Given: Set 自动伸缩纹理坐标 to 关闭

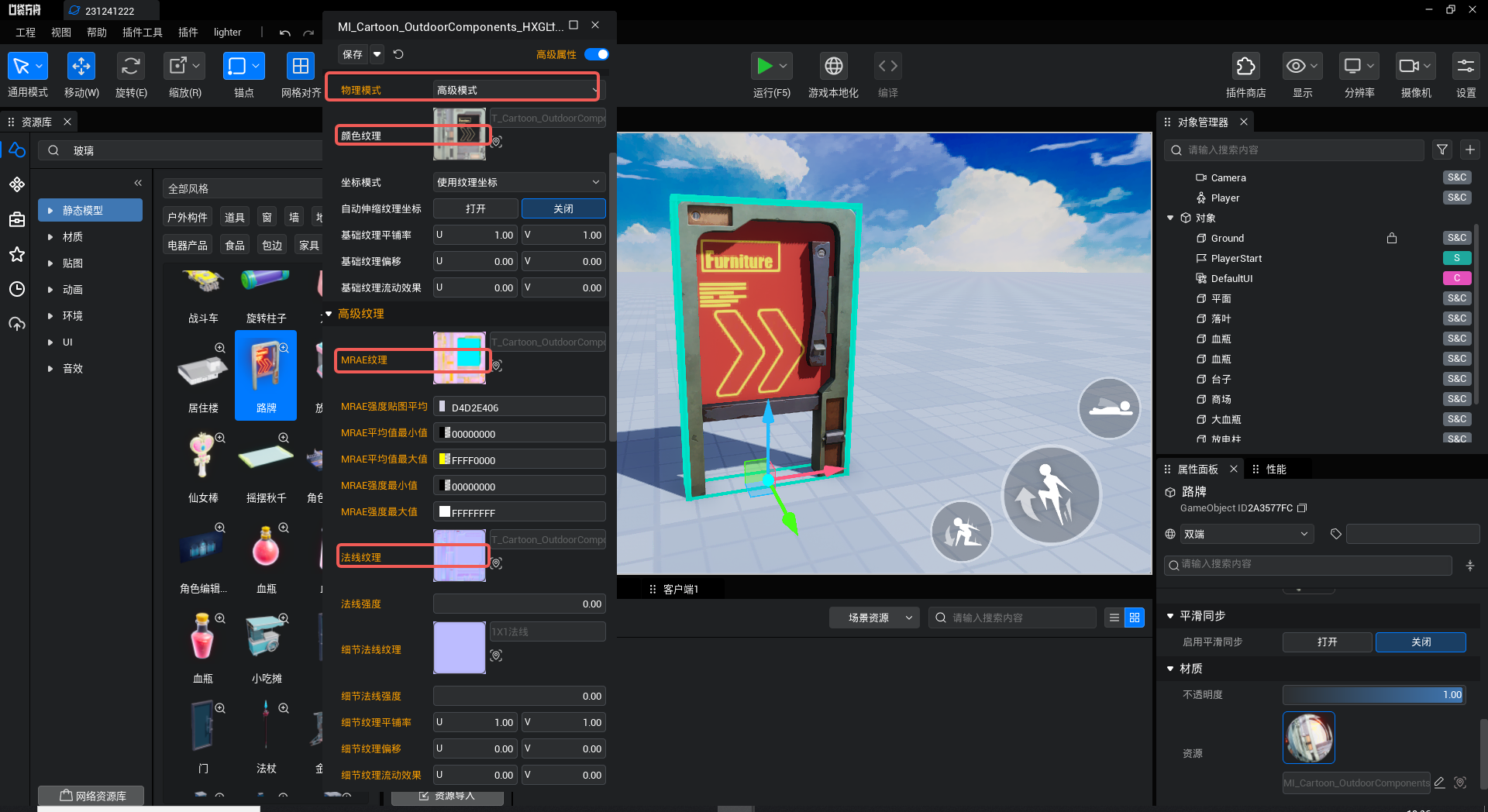Looking at the screenshot, I should (x=563, y=208).
